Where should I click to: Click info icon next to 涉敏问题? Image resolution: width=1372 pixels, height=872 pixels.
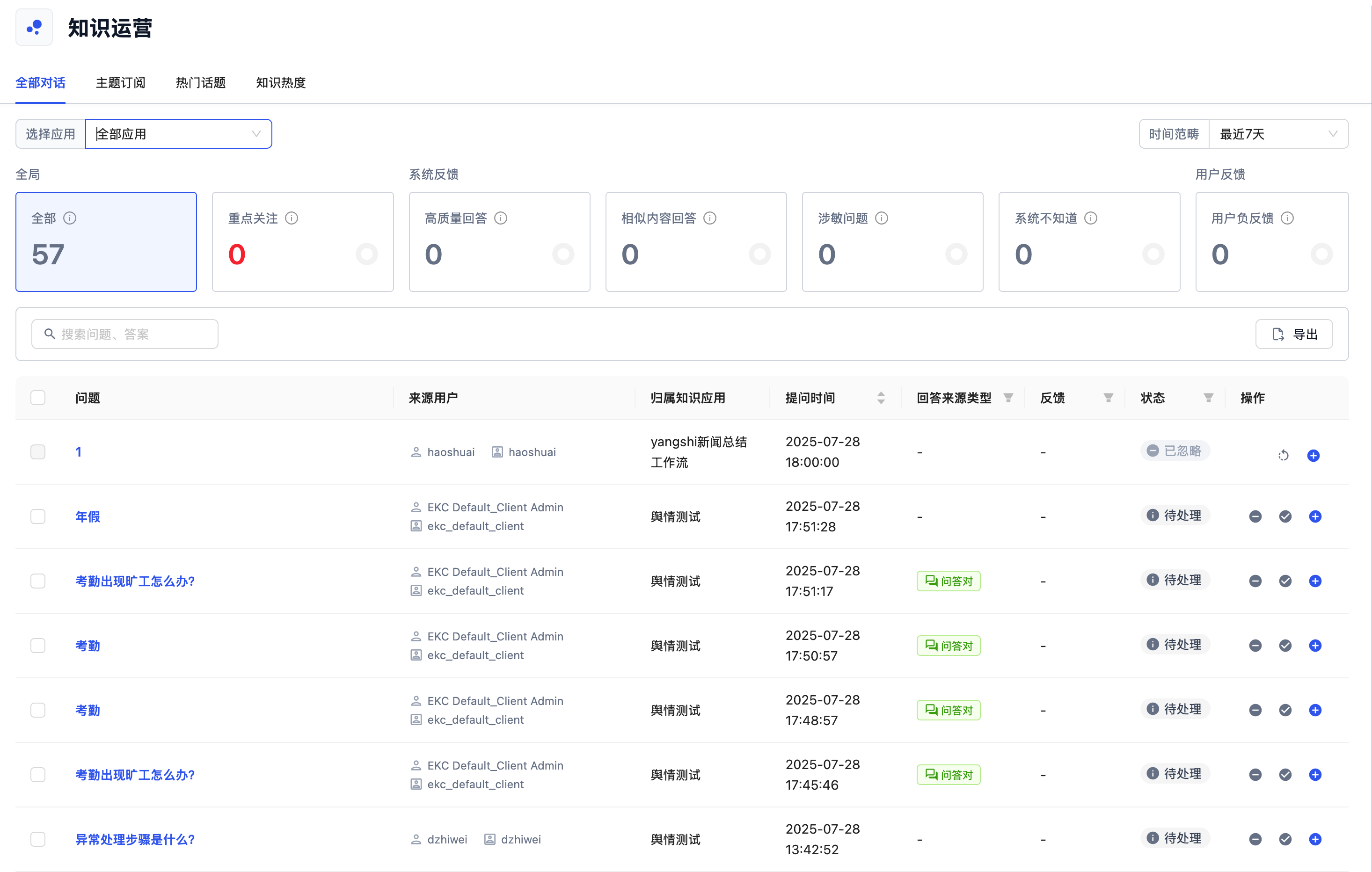pos(882,218)
